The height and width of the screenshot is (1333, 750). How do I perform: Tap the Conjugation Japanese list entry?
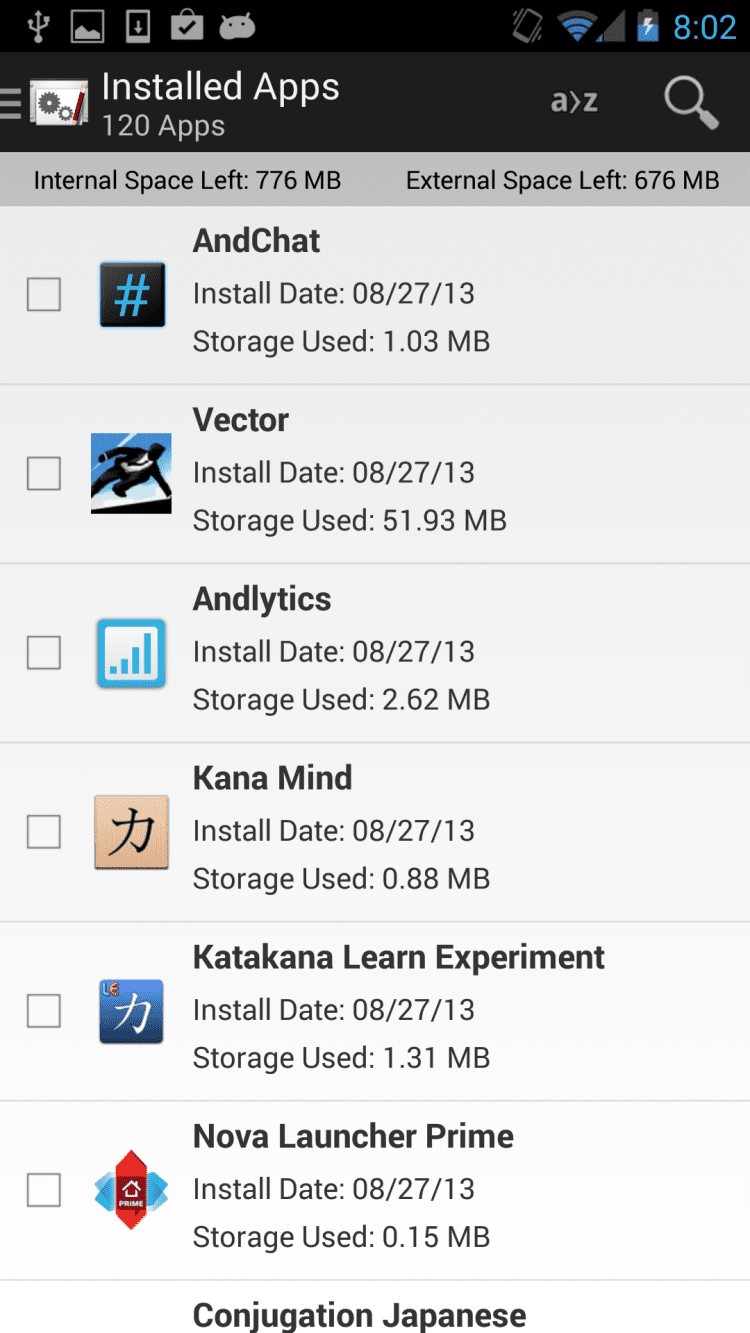pos(359,1314)
